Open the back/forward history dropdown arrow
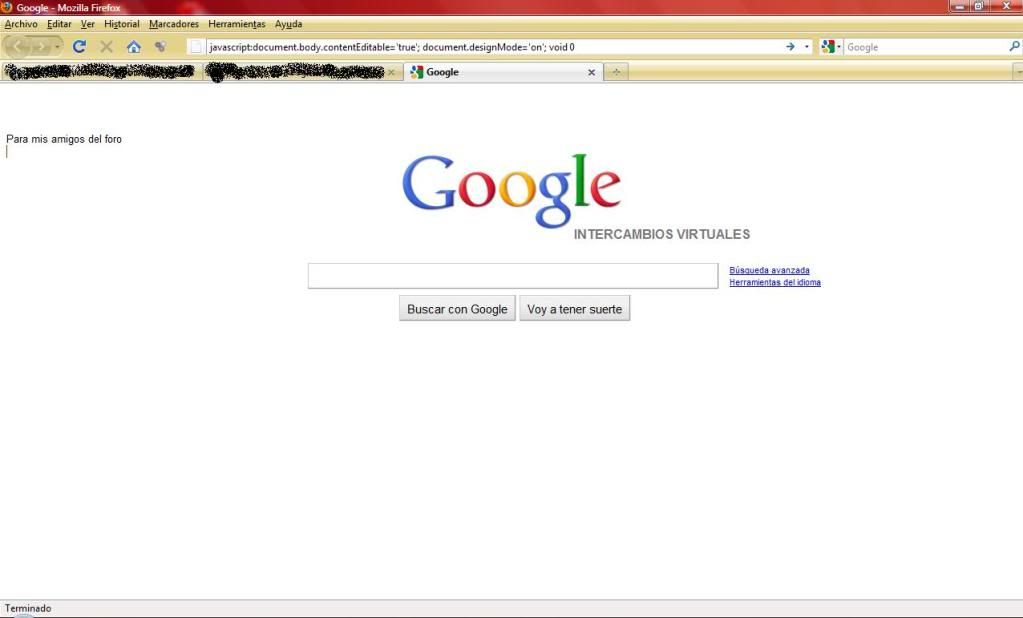This screenshot has height=618, width=1023. tap(57, 47)
